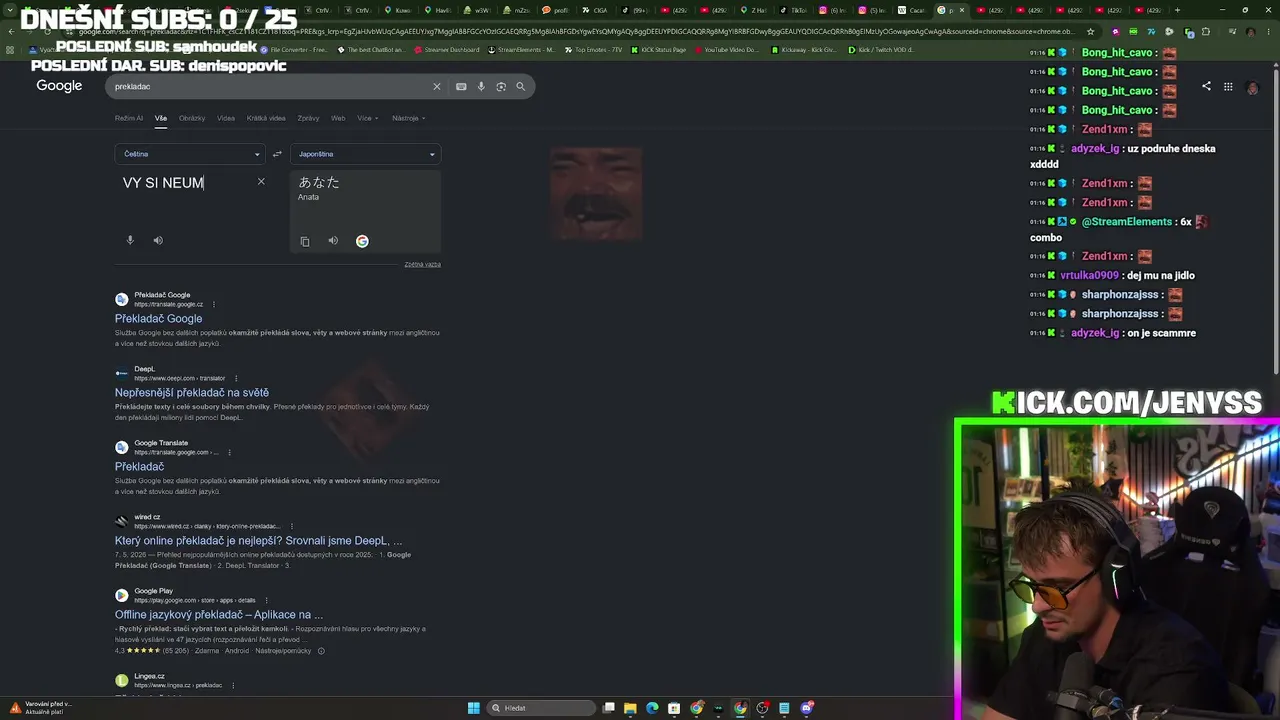Listen to the Japanese translation
Image resolution: width=1280 pixels, height=720 pixels.
333,241
